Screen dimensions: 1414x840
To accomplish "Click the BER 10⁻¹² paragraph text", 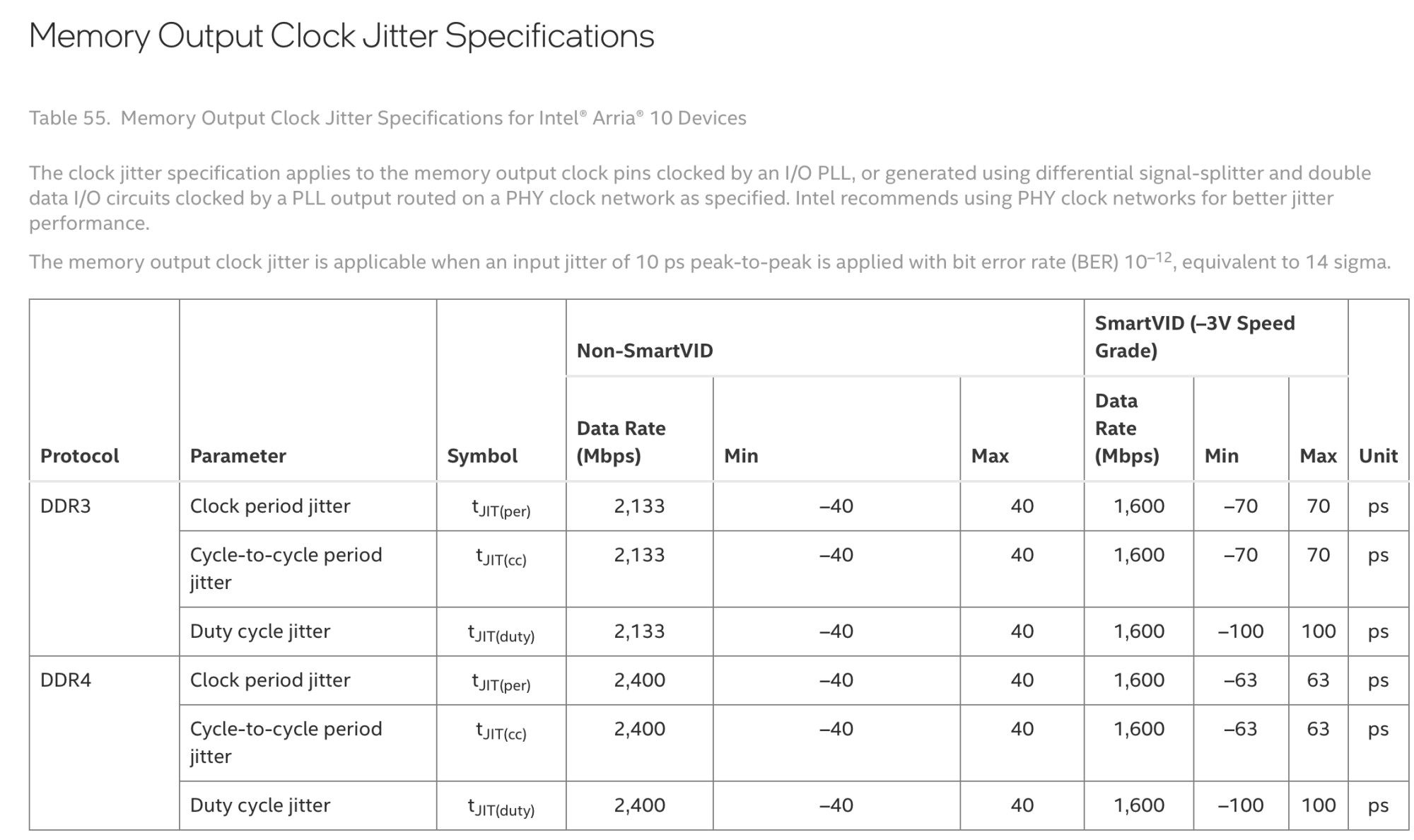I will (709, 261).
